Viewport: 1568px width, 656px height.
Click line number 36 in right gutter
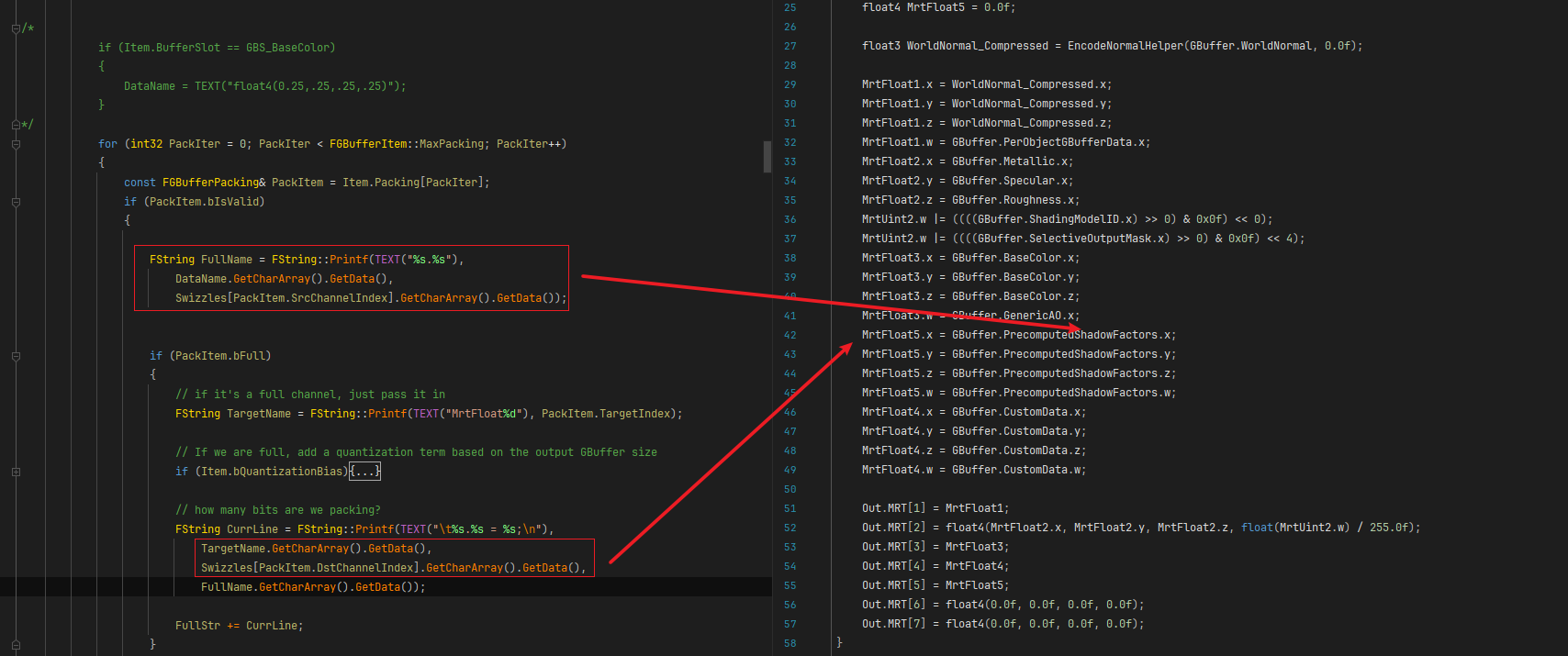(790, 219)
